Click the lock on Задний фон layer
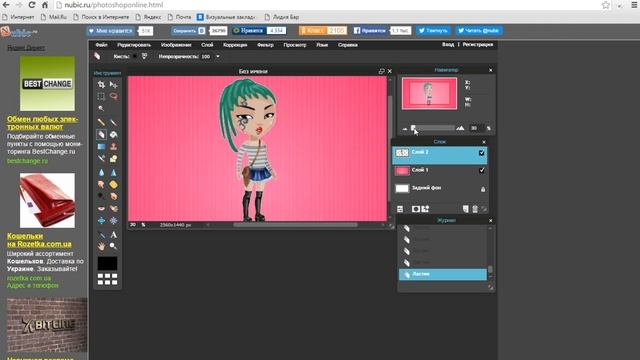 [483, 189]
